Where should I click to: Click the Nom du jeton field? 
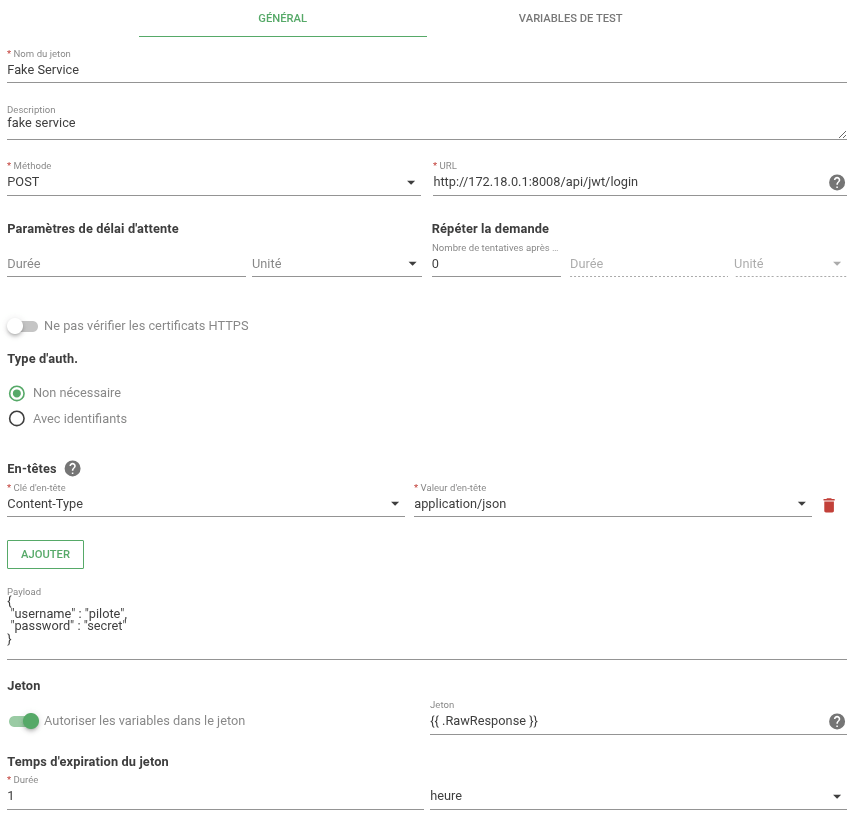point(426,70)
